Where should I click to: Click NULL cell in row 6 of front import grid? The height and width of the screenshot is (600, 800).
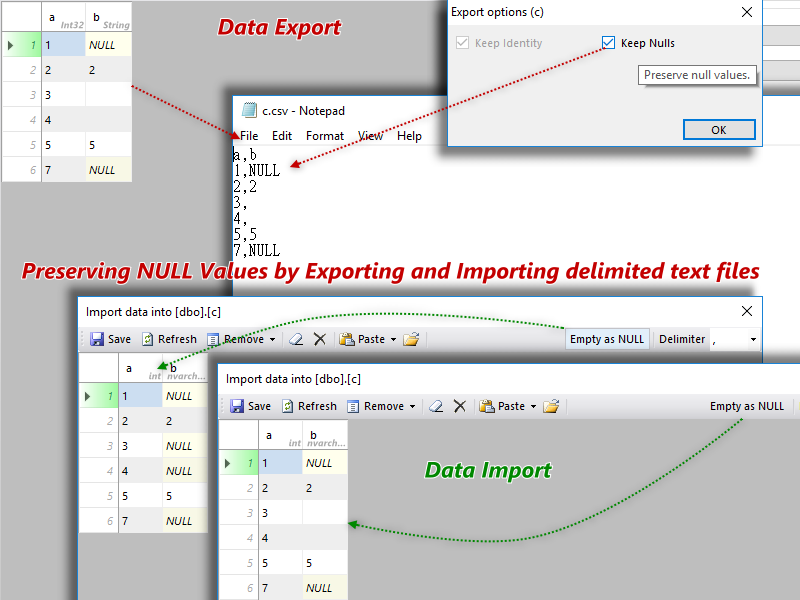click(325, 588)
